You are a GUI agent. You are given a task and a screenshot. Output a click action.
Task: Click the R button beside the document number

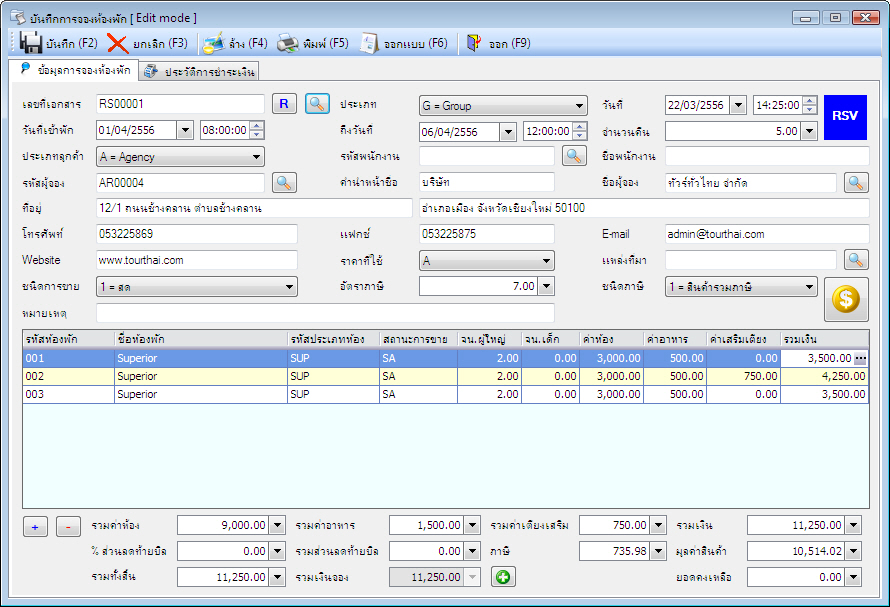[x=284, y=104]
